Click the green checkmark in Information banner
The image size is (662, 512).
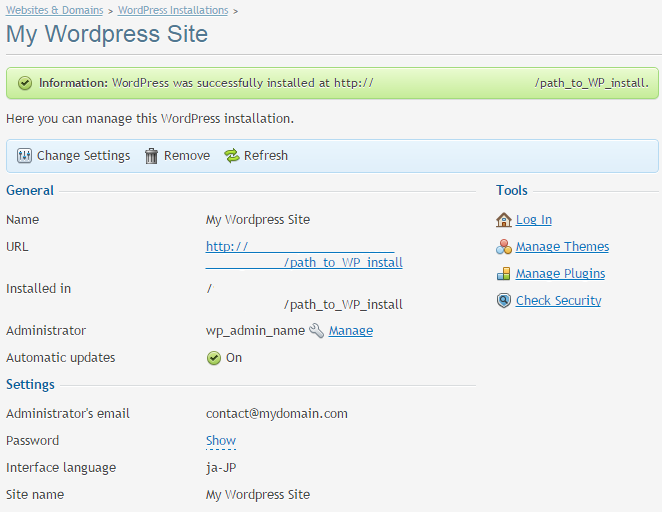[25, 83]
